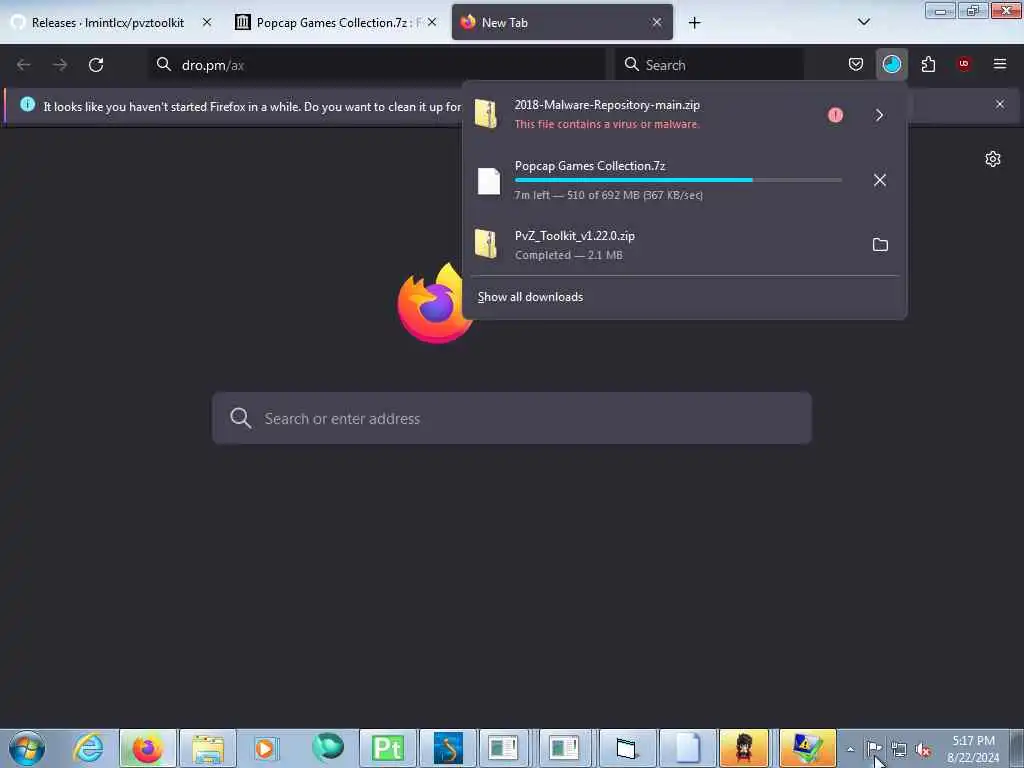Screen dimensions: 1024x768
Task: Click the network tray icon
Action: [x=899, y=749]
